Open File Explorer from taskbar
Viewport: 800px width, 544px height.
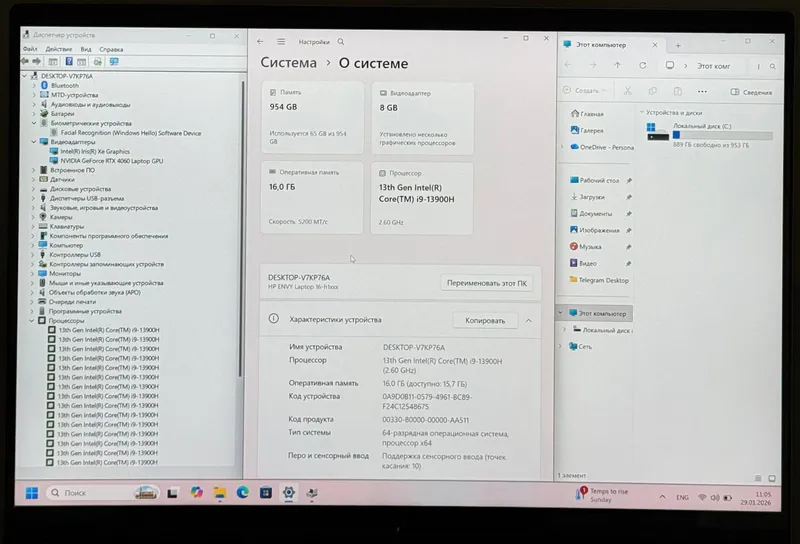point(220,492)
